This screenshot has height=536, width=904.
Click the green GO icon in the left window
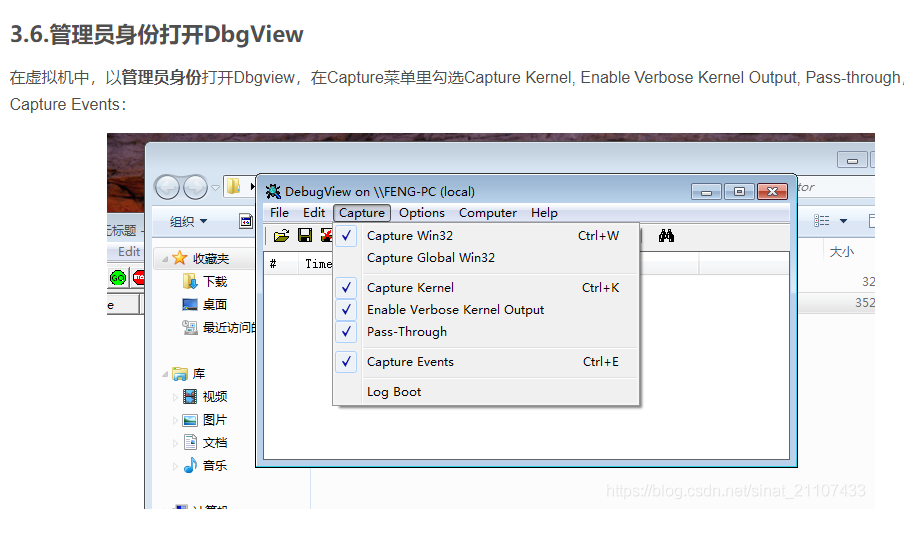tap(118, 278)
